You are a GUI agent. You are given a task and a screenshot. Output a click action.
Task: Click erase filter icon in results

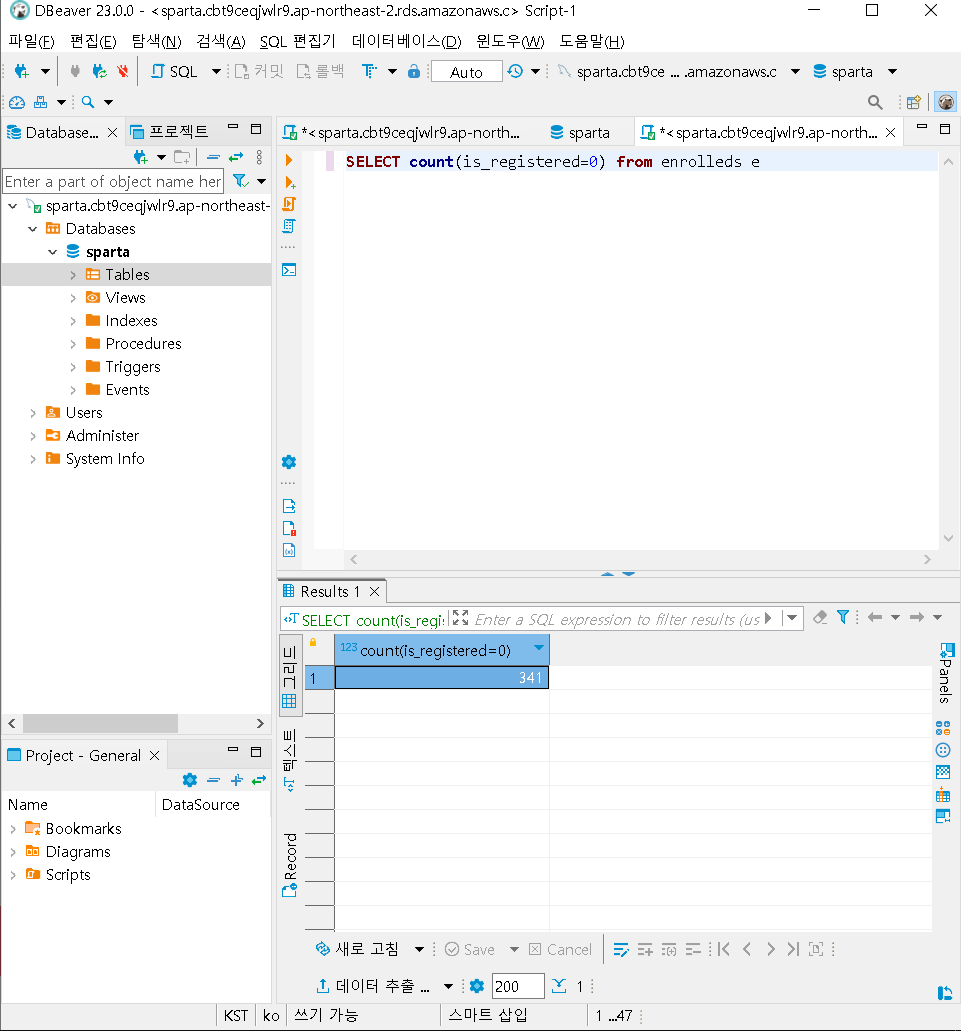coord(820,617)
